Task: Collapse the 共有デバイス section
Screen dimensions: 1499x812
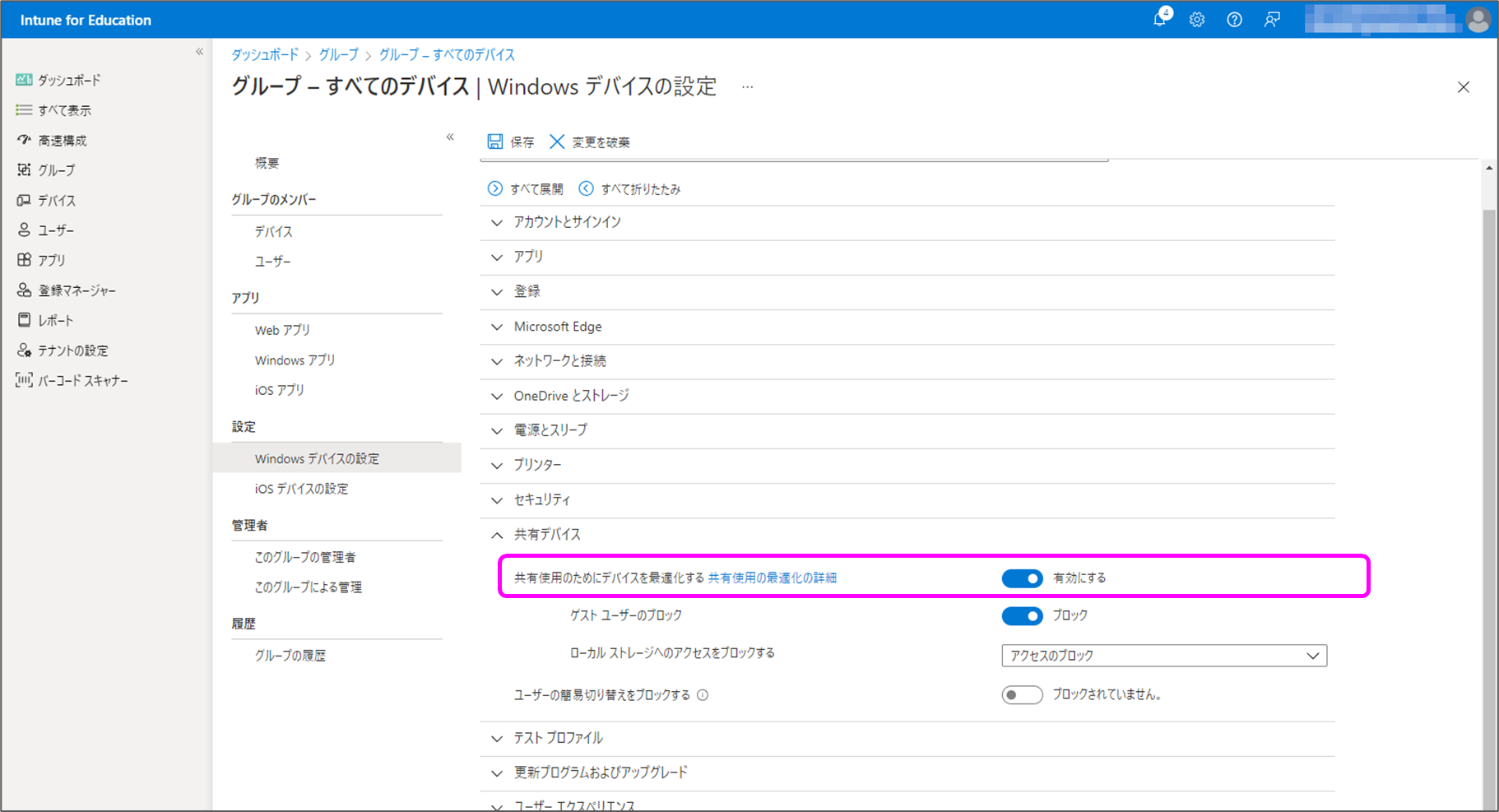Action: (x=907, y=535)
